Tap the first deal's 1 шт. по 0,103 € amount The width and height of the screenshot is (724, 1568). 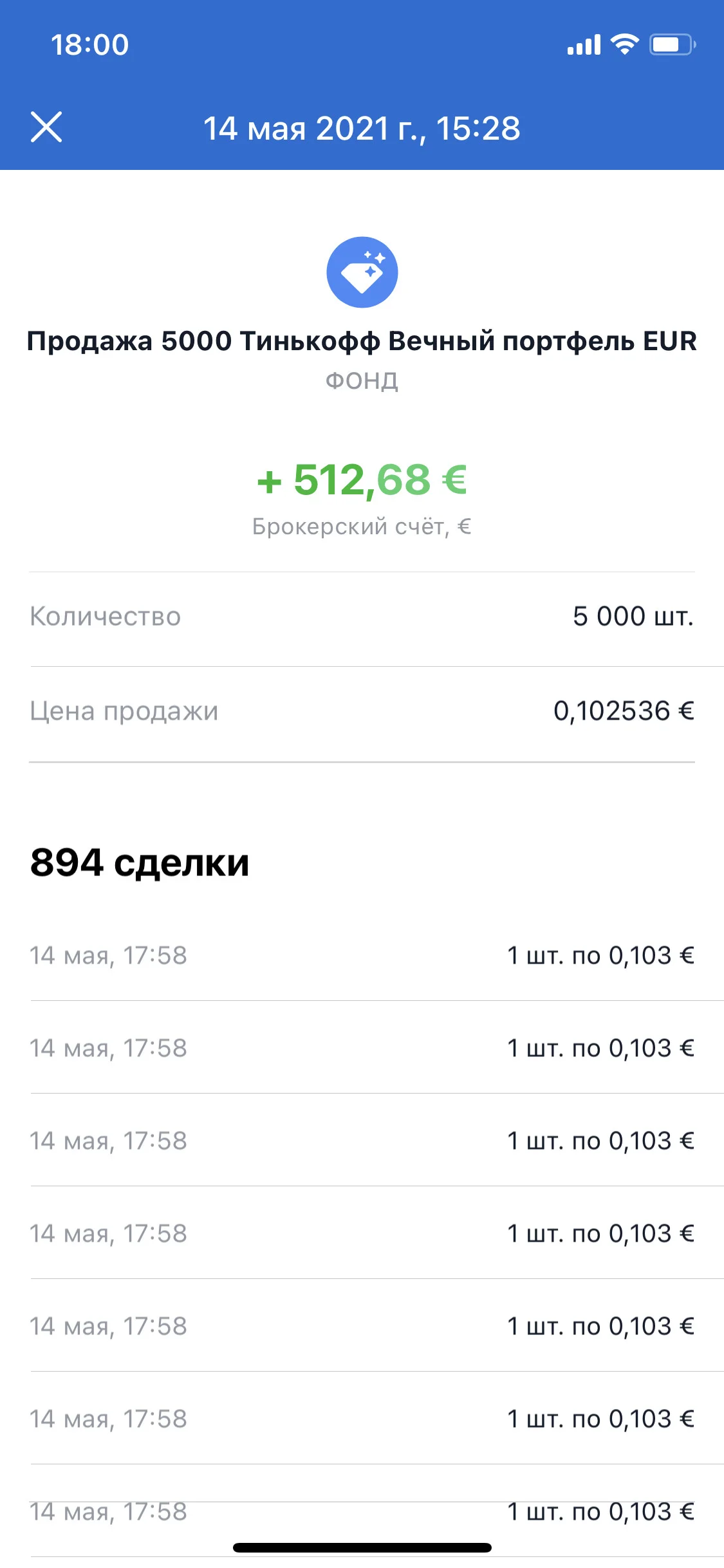click(600, 955)
